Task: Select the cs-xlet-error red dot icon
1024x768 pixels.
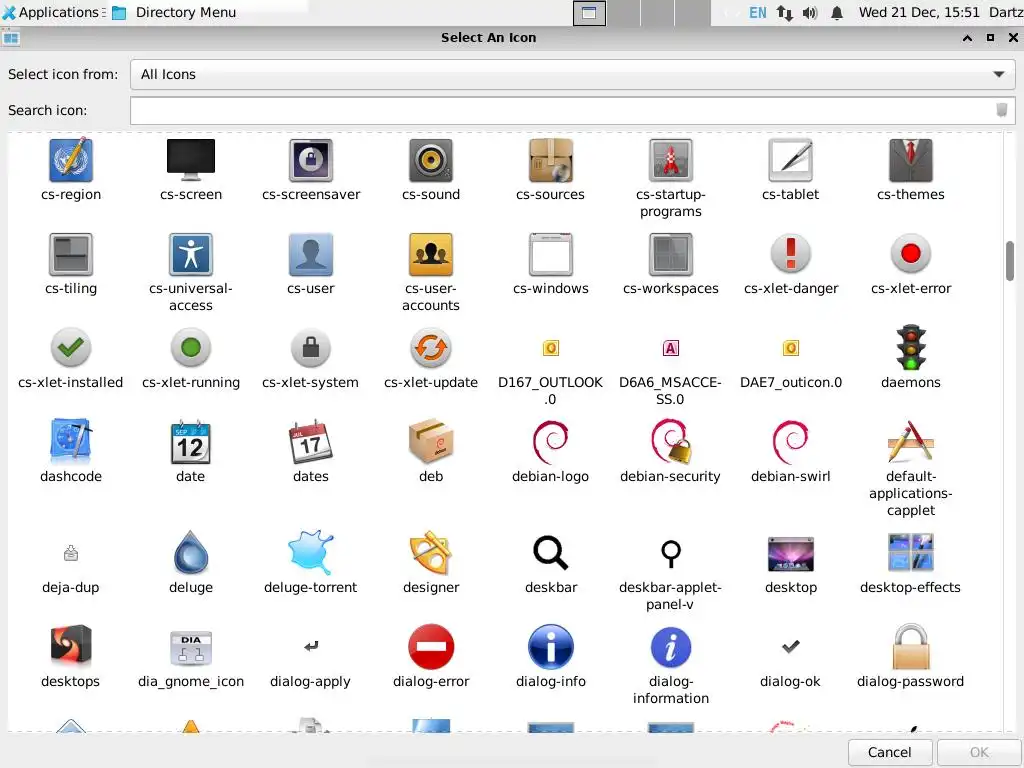Action: pos(911,253)
